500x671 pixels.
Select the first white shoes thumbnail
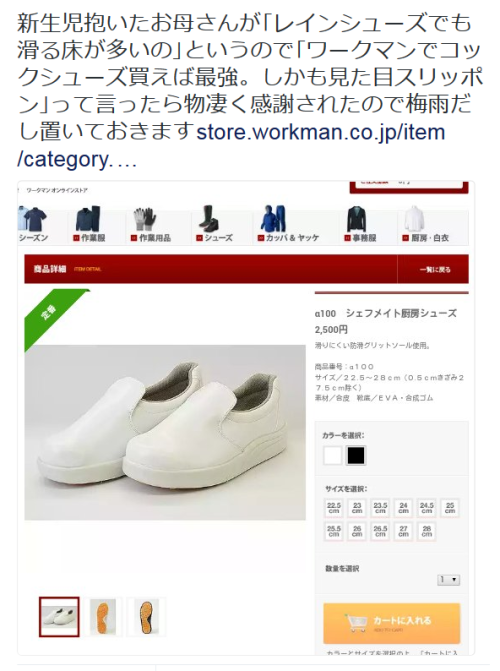click(x=59, y=617)
